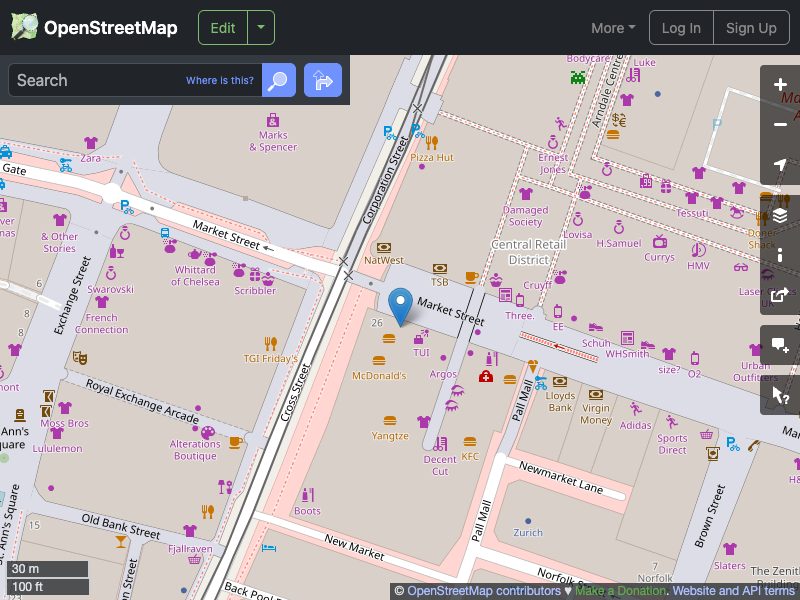The width and height of the screenshot is (800, 600).
Task: Open the Make a Donation link
Action: click(619, 590)
